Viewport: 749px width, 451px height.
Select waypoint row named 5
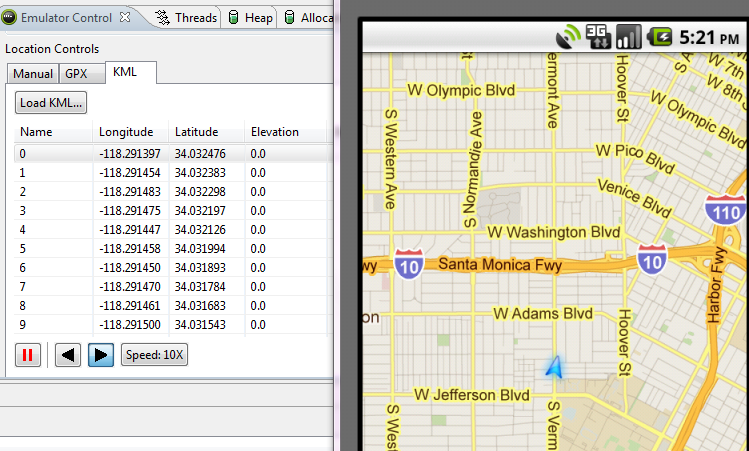[x=171, y=249]
